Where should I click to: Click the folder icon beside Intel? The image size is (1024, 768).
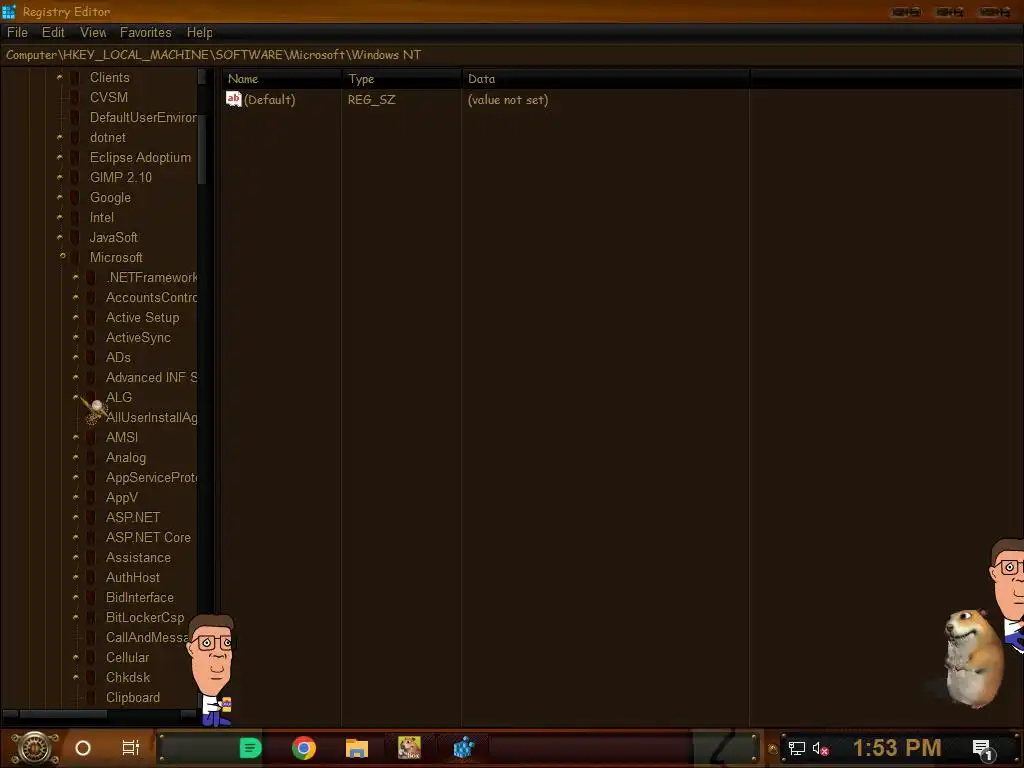click(75, 217)
